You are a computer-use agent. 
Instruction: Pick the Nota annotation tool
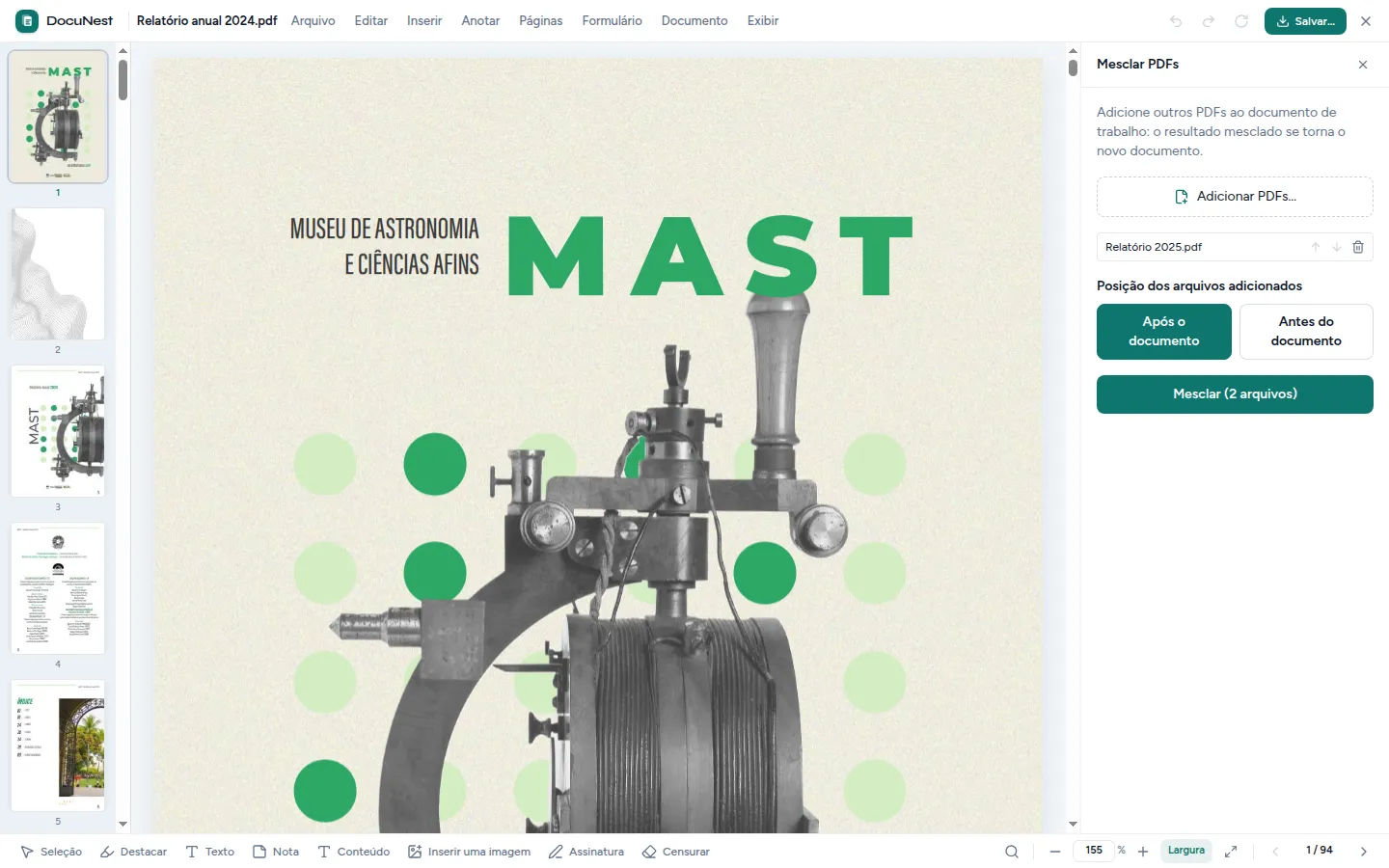click(276, 852)
